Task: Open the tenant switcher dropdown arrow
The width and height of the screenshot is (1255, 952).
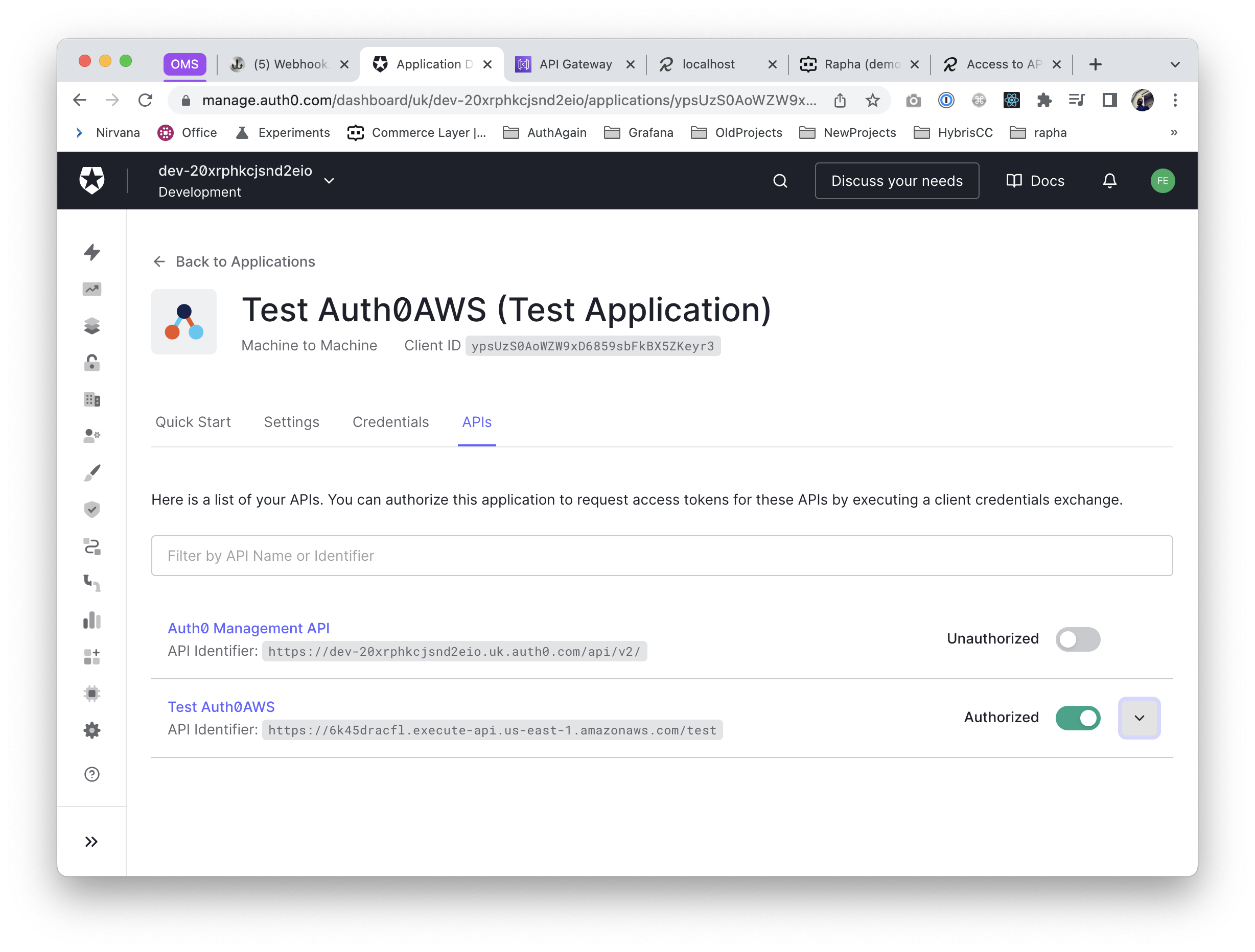Action: pos(329,181)
